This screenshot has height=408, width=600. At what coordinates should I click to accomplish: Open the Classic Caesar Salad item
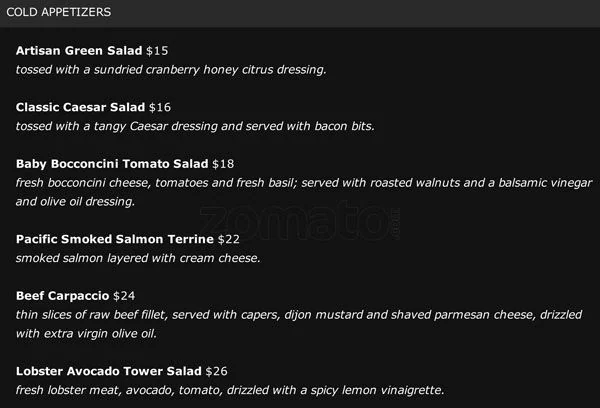tap(80, 106)
